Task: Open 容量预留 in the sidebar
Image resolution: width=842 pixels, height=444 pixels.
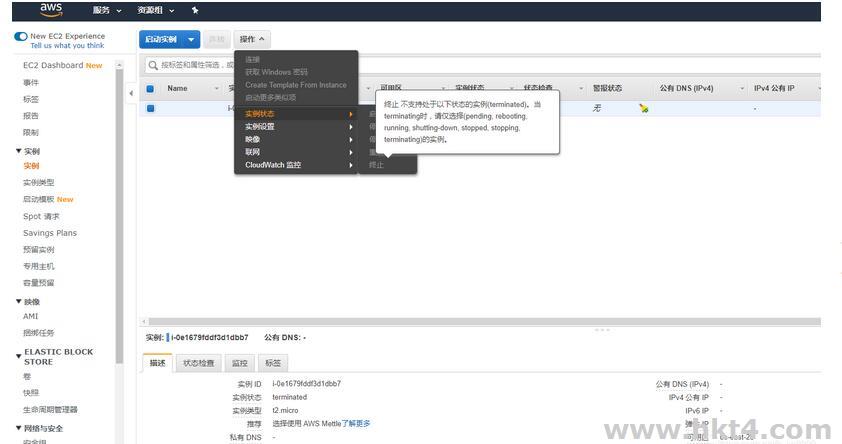Action: click(39, 283)
